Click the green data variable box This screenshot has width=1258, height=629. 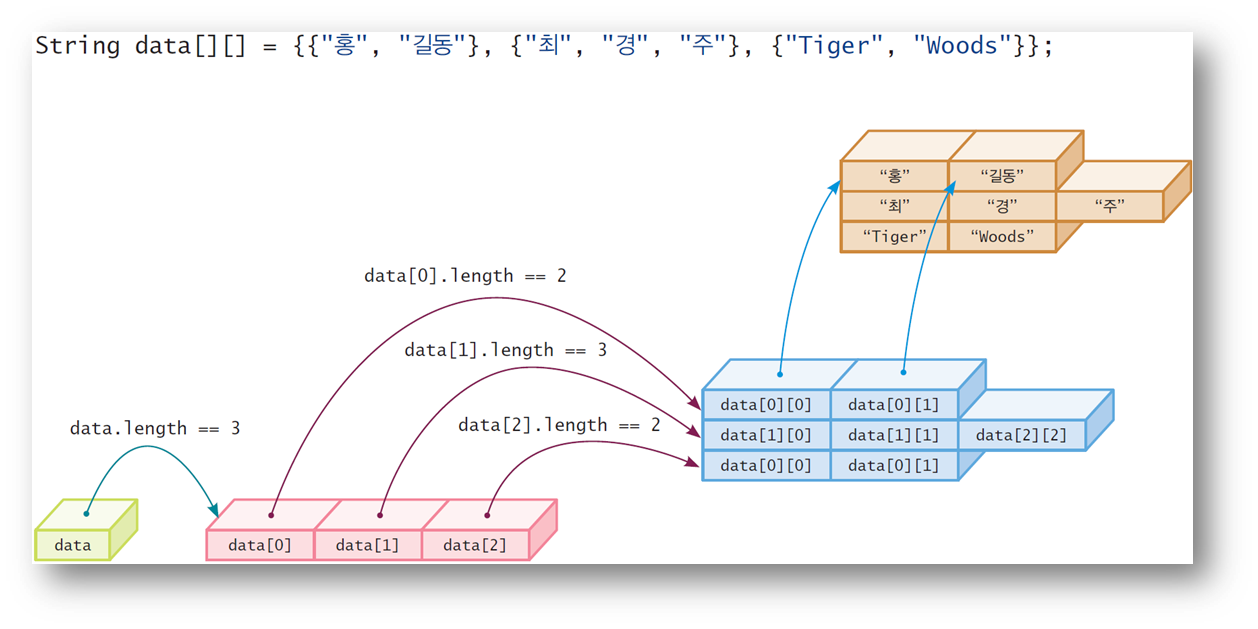click(x=72, y=544)
